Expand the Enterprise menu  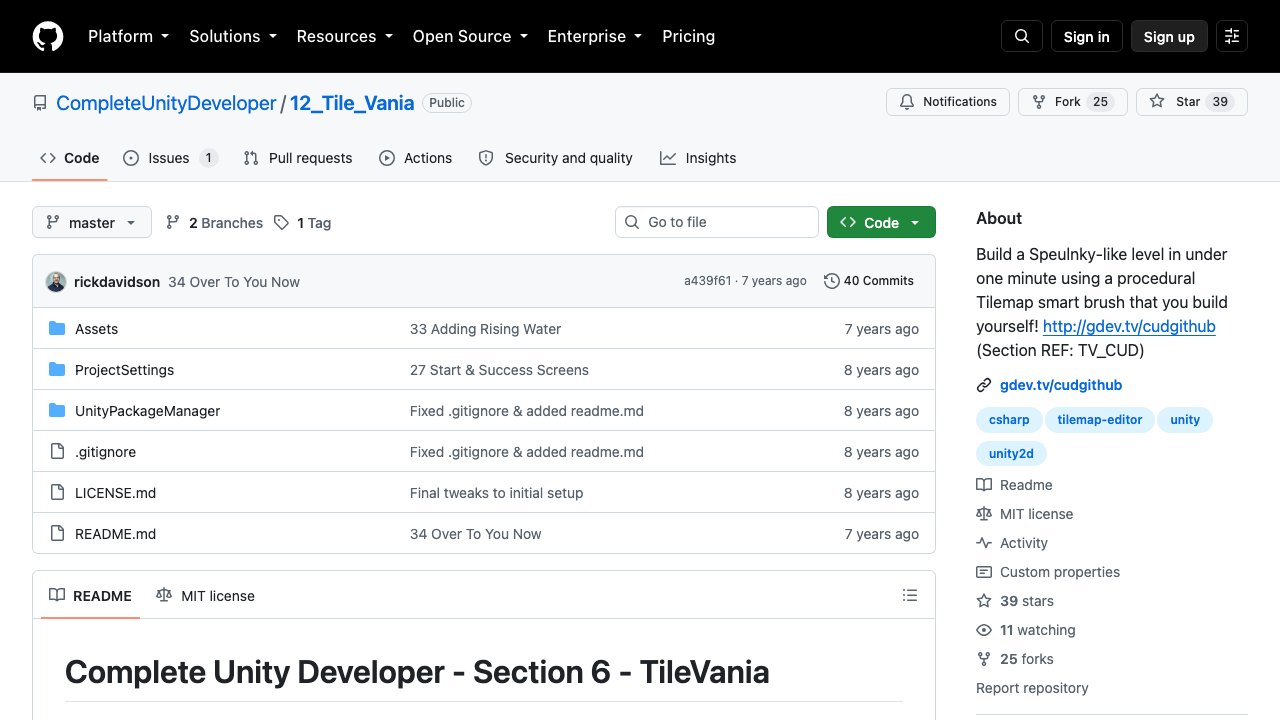[594, 36]
